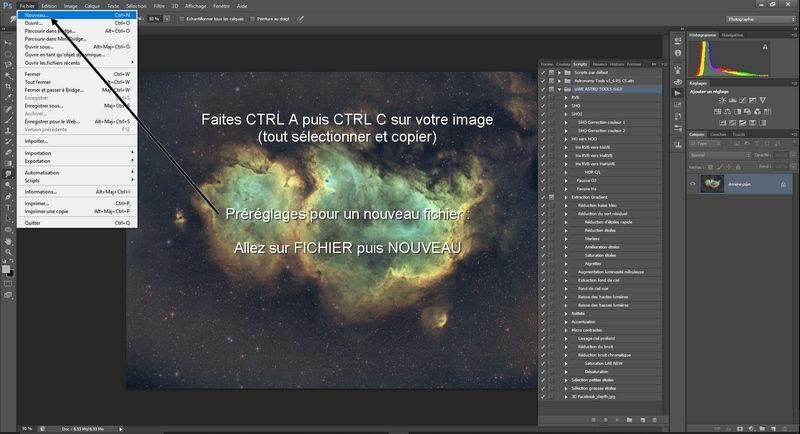Expand 'Extraction Gradient' action
The height and width of the screenshot is (434, 800).
click(566, 197)
